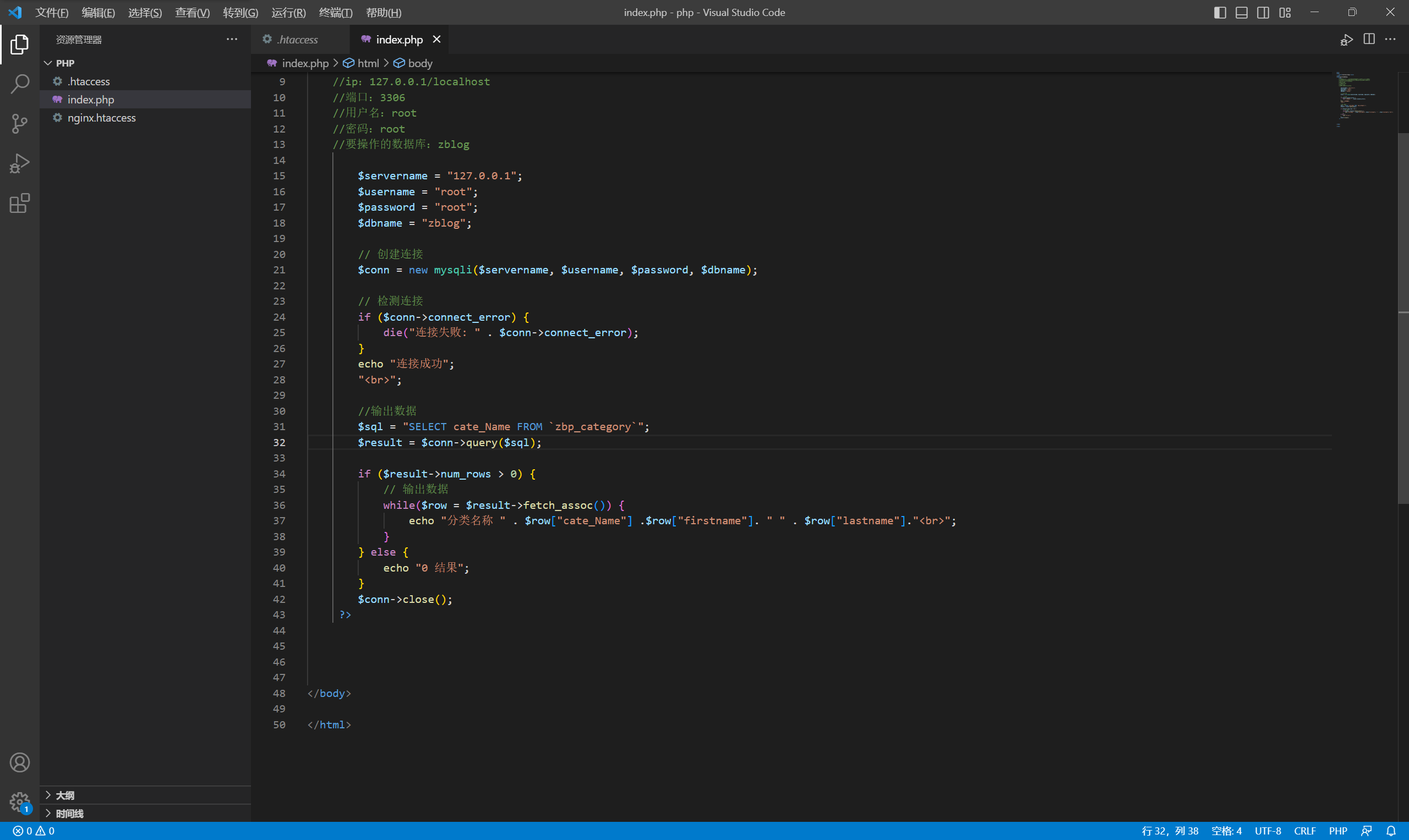
Task: Click the notifications bell in status bar
Action: coord(1391,831)
